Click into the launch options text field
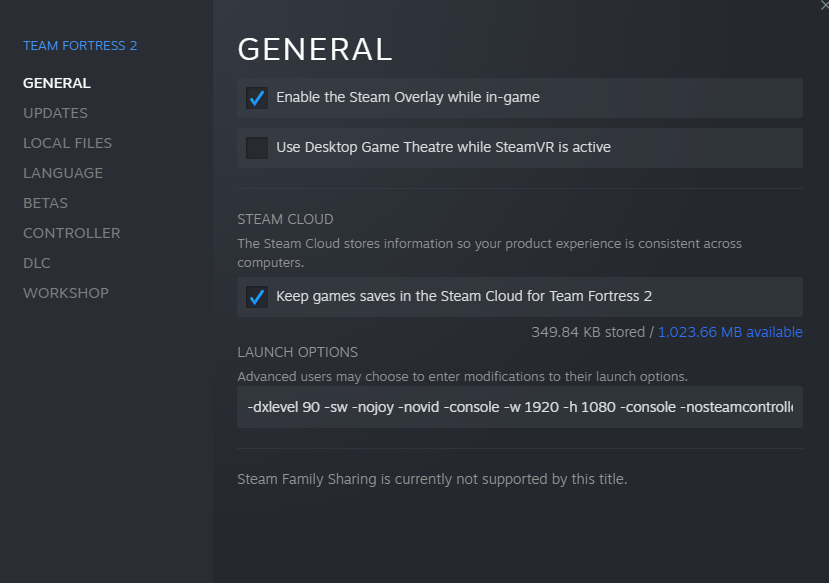The width and height of the screenshot is (829, 583). point(520,407)
